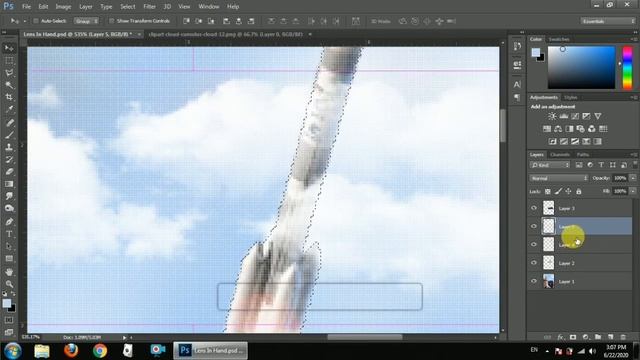The height and width of the screenshot is (360, 640).
Task: Select the Healing Brush tool
Action: click(x=9, y=122)
